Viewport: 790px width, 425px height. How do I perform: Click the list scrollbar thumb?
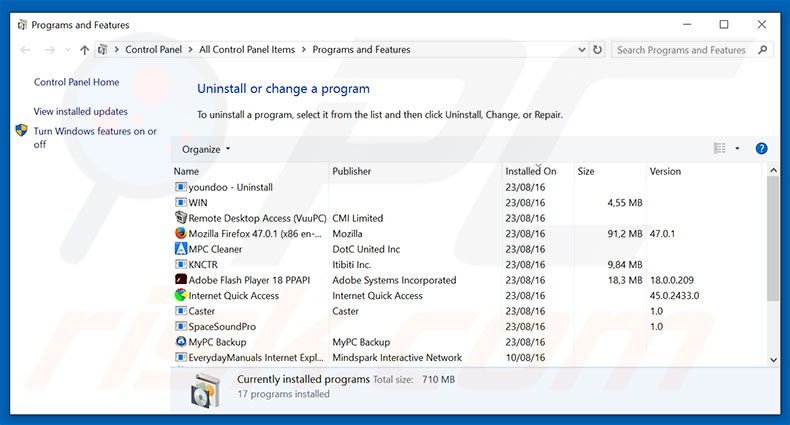[x=773, y=239]
